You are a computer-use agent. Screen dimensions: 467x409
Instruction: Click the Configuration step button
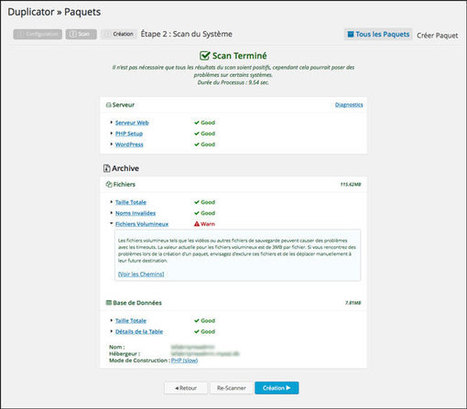pos(38,34)
